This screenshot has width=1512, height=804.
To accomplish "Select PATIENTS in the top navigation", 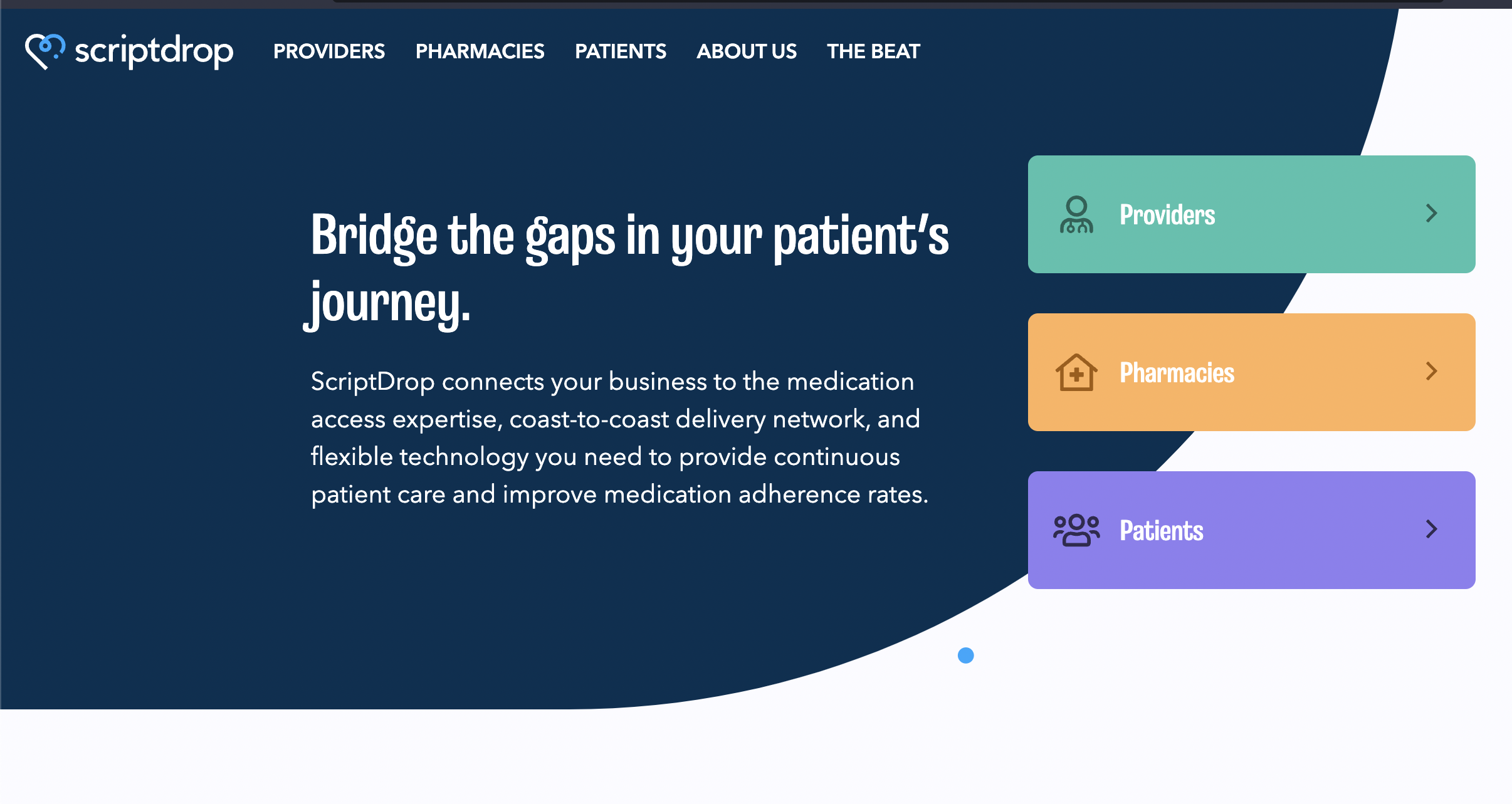I will (x=621, y=51).
